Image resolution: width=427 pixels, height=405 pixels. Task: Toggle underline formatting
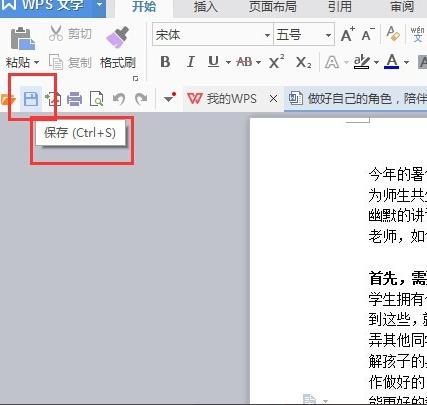click(x=213, y=62)
